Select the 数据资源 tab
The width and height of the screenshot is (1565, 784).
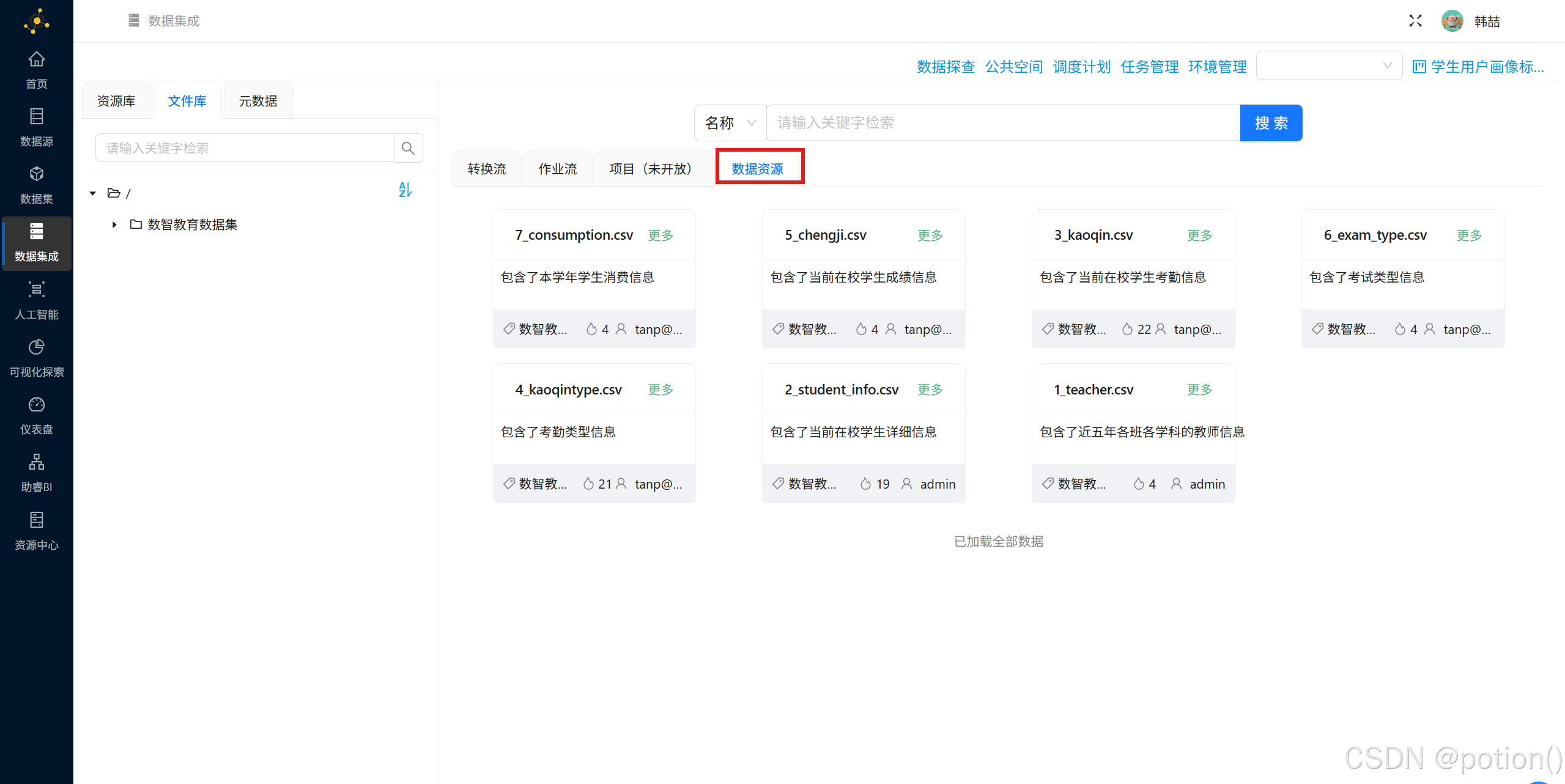point(758,169)
